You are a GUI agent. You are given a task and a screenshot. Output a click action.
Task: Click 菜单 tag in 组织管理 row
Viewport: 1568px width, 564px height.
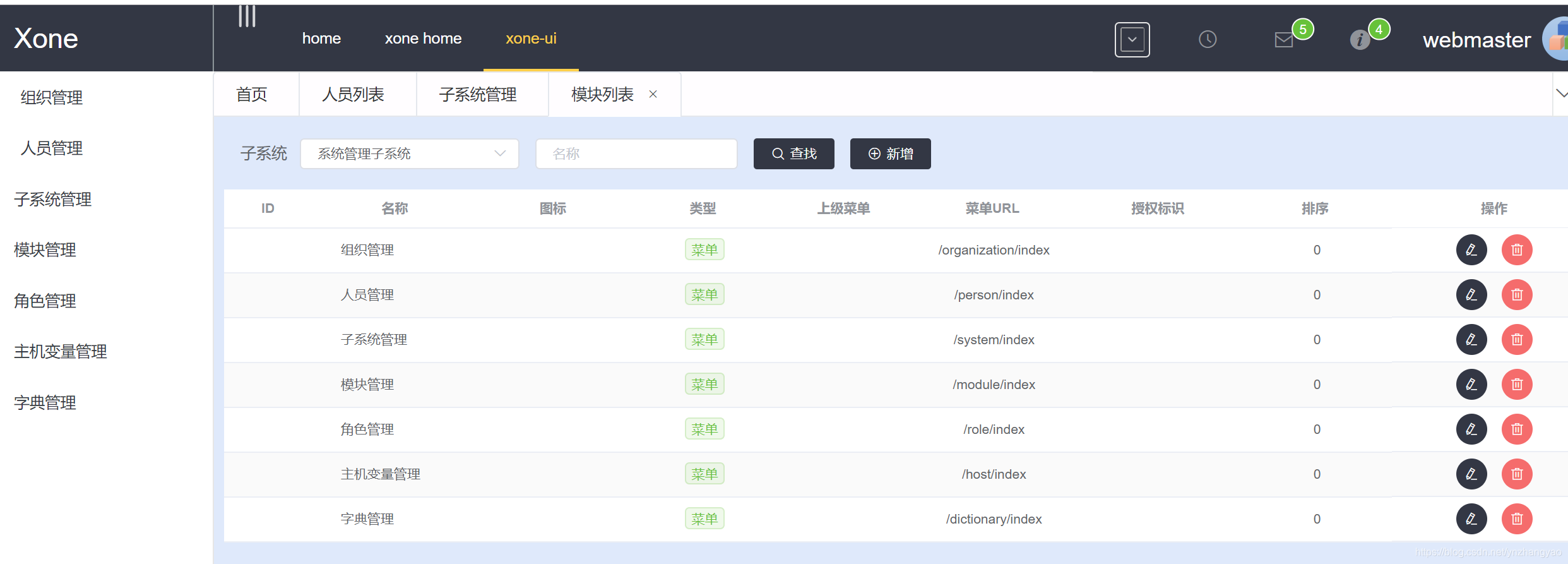[704, 250]
